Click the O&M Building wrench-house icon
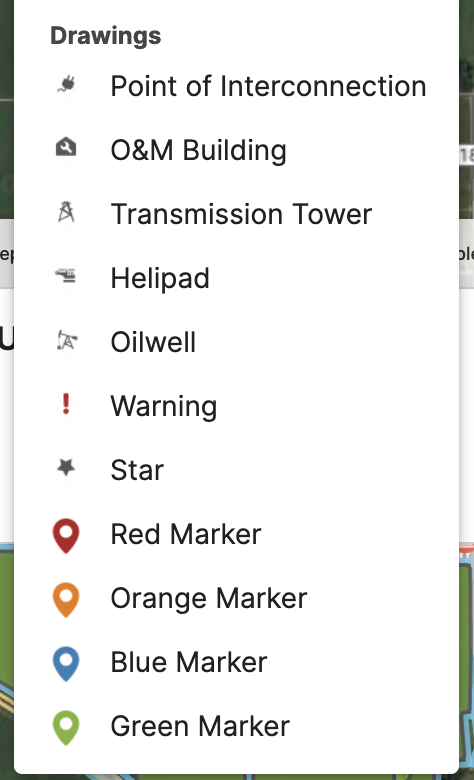Viewport: 474px width, 780px height. [66, 148]
